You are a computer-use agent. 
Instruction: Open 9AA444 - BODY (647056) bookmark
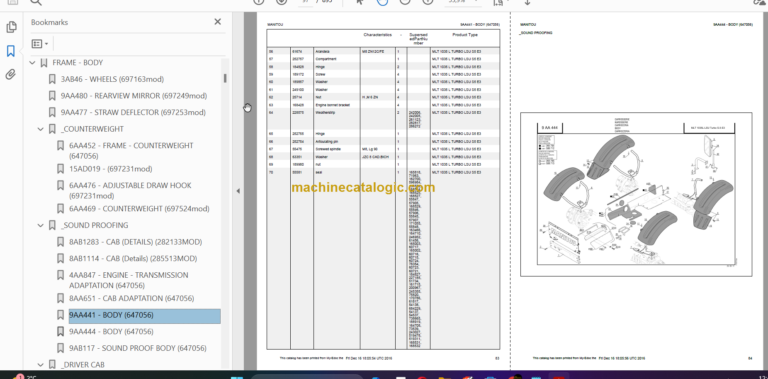(x=111, y=332)
